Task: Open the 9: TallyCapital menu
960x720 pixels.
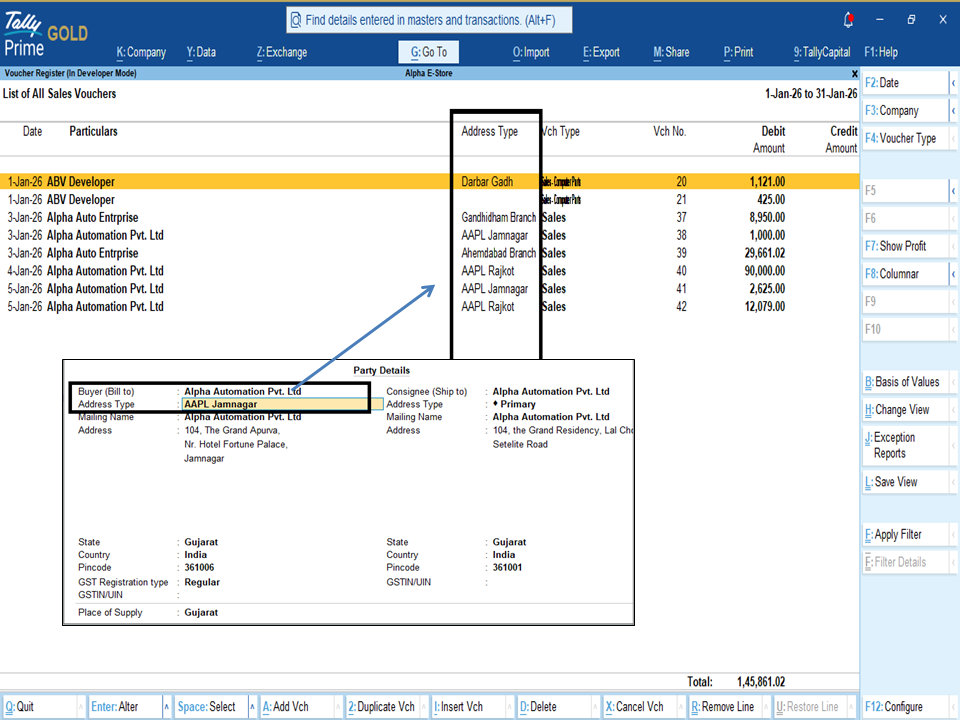Action: [822, 52]
